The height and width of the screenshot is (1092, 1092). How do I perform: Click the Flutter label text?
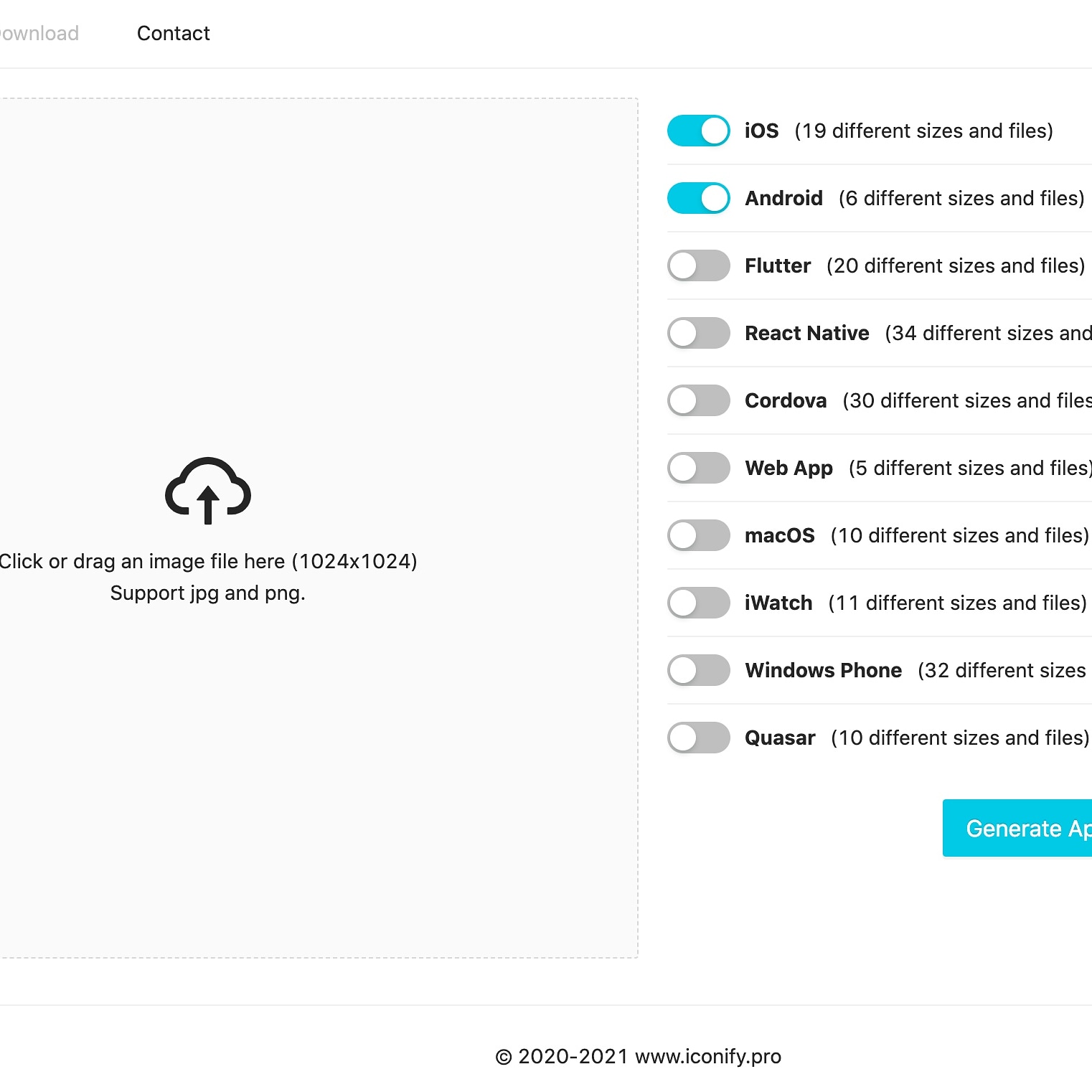pos(778,265)
